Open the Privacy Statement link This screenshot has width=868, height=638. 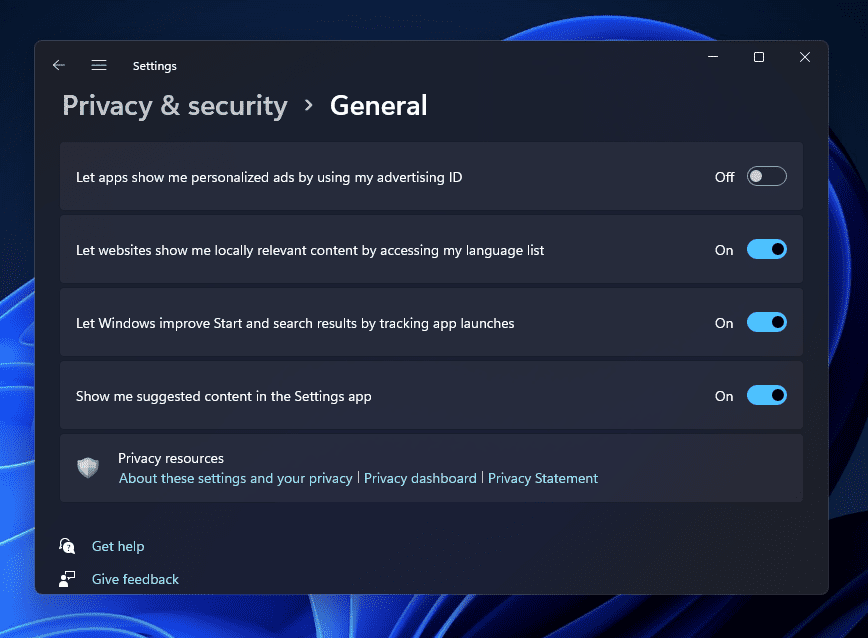coord(543,478)
